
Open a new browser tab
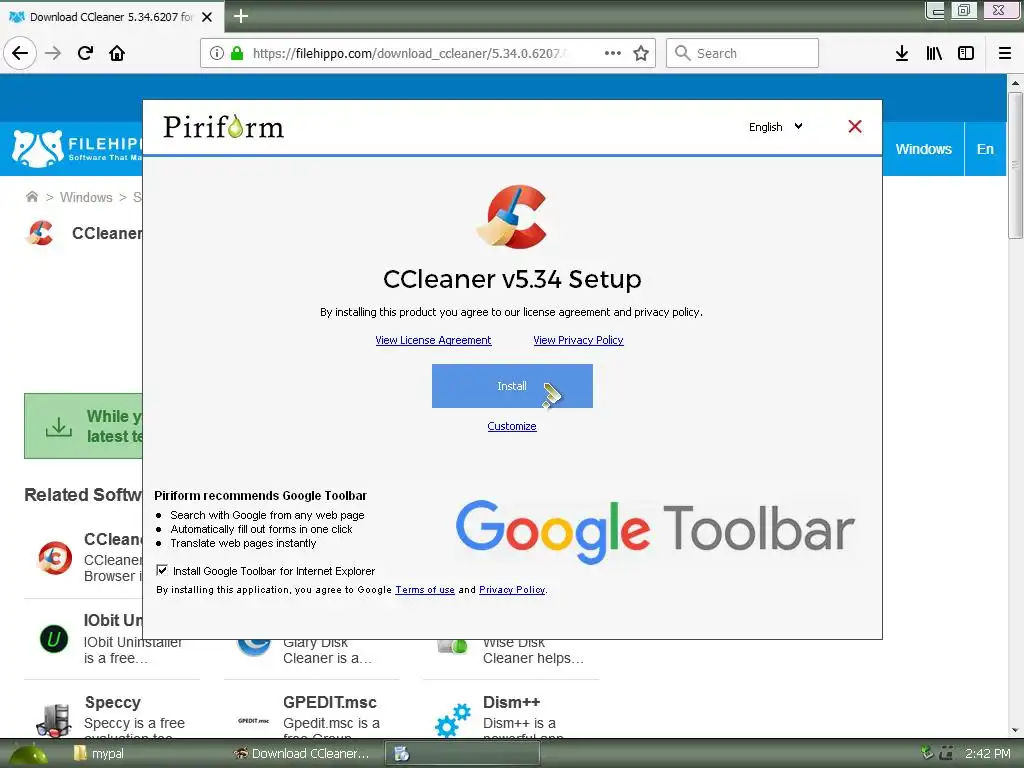240,16
